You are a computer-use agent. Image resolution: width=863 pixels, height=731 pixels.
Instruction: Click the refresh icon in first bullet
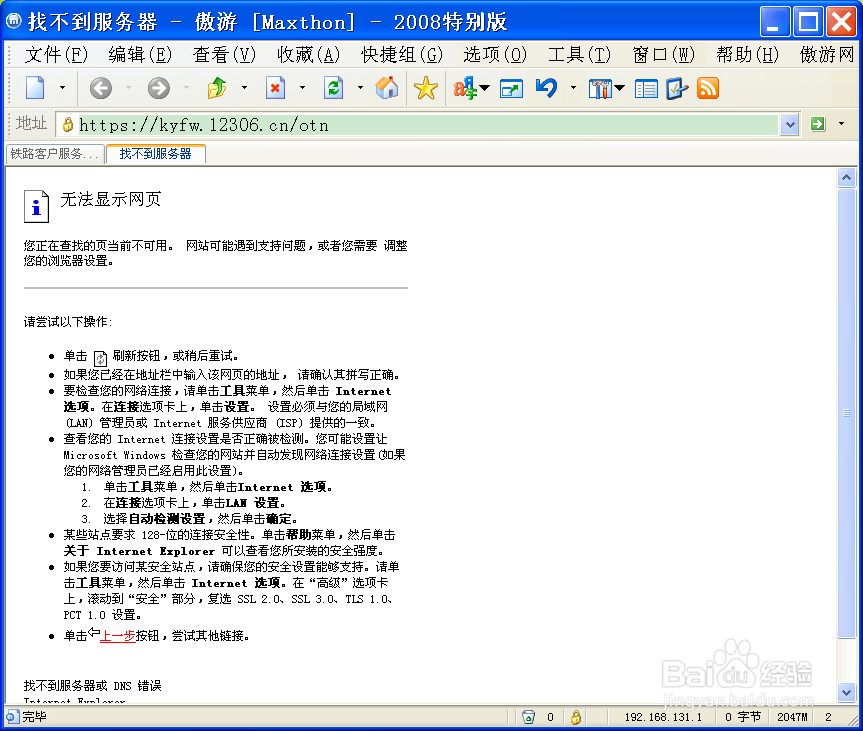coord(100,358)
